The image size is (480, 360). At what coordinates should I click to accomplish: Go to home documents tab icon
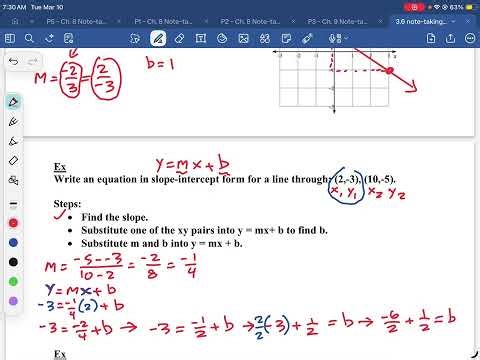click(15, 21)
